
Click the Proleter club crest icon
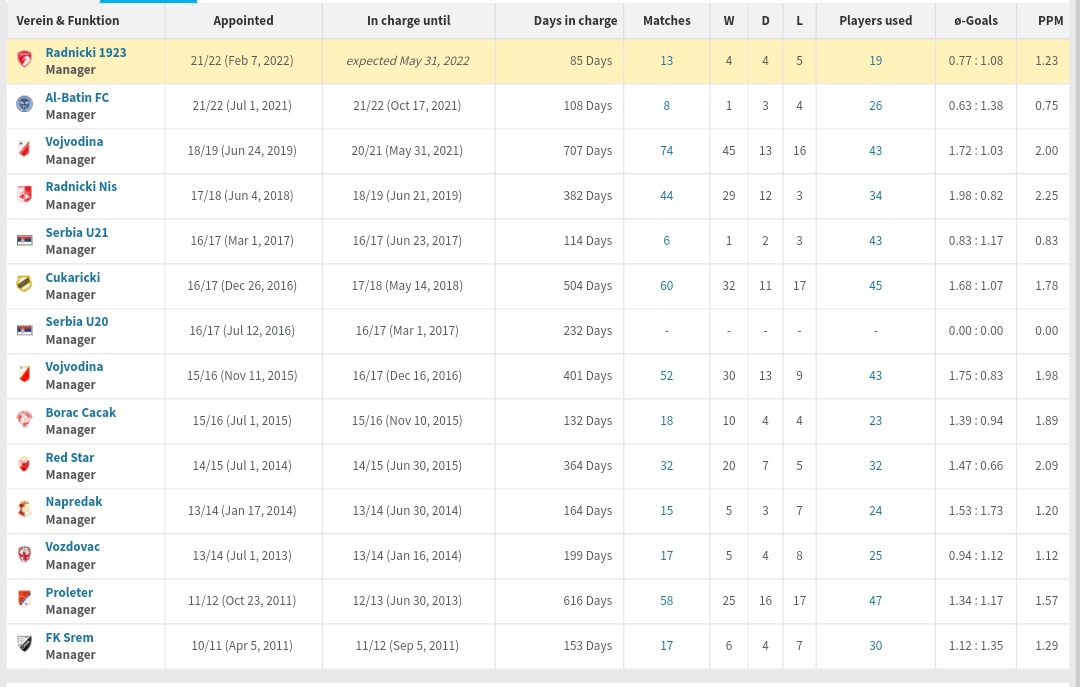tap(24, 599)
